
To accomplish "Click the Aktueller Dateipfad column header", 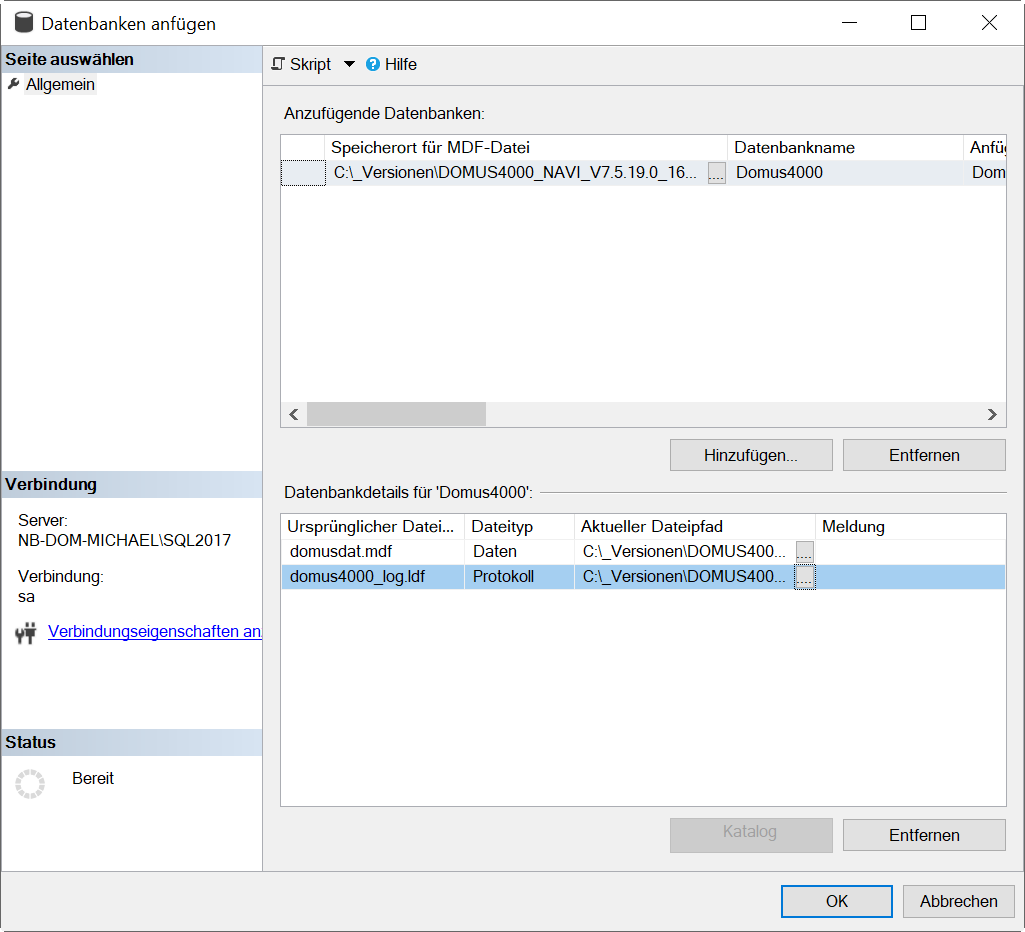I will pyautogui.click(x=695, y=527).
